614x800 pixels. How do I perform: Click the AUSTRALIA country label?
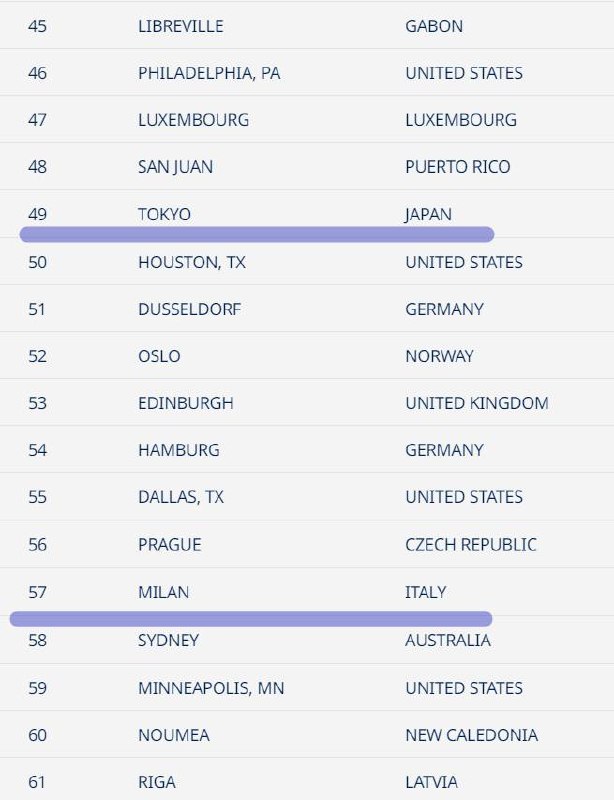pyautogui.click(x=447, y=640)
